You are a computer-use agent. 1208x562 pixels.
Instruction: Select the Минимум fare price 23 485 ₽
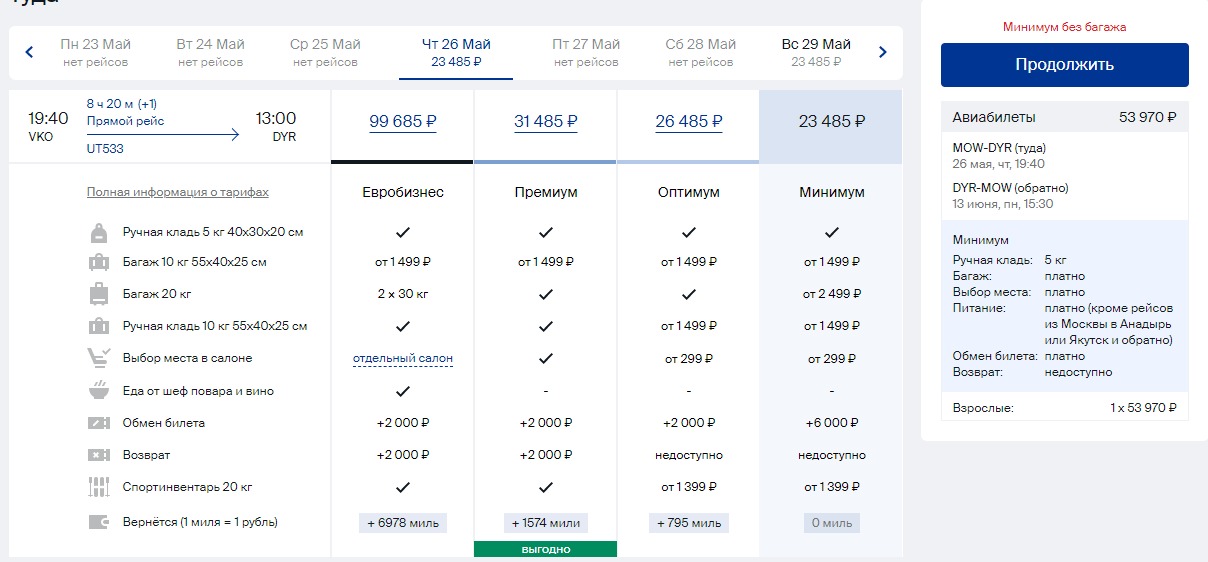[x=831, y=122]
